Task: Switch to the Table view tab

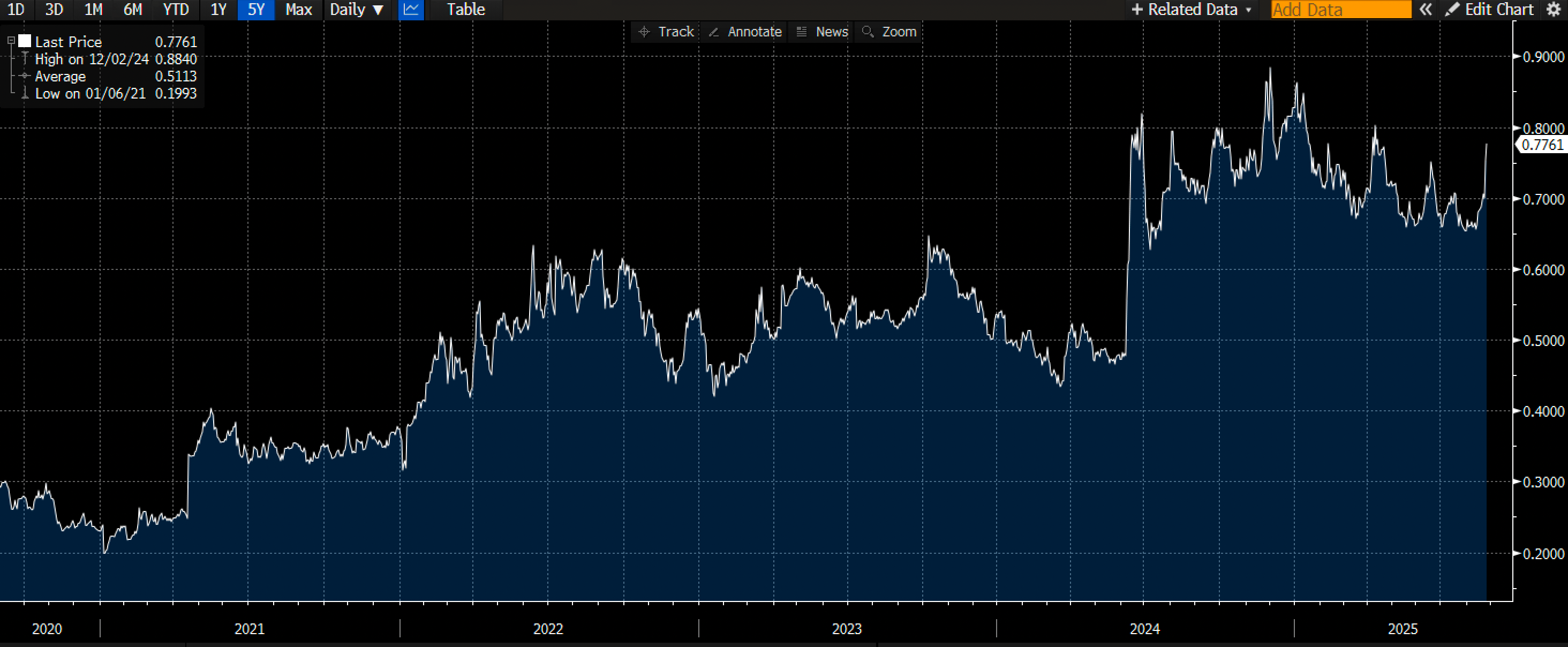Action: click(466, 10)
